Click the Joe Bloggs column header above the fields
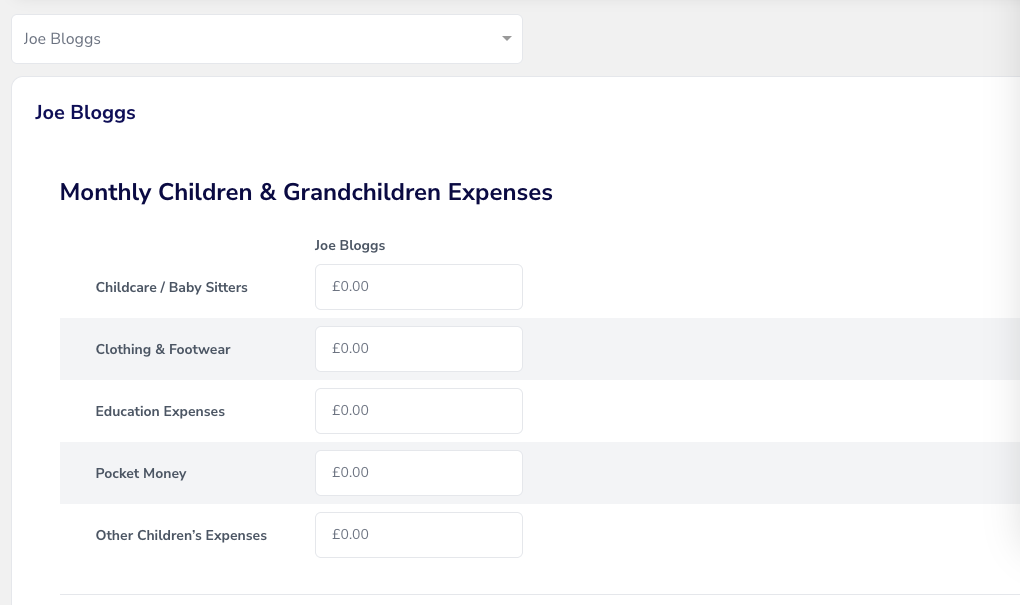The image size is (1020, 605). [350, 246]
